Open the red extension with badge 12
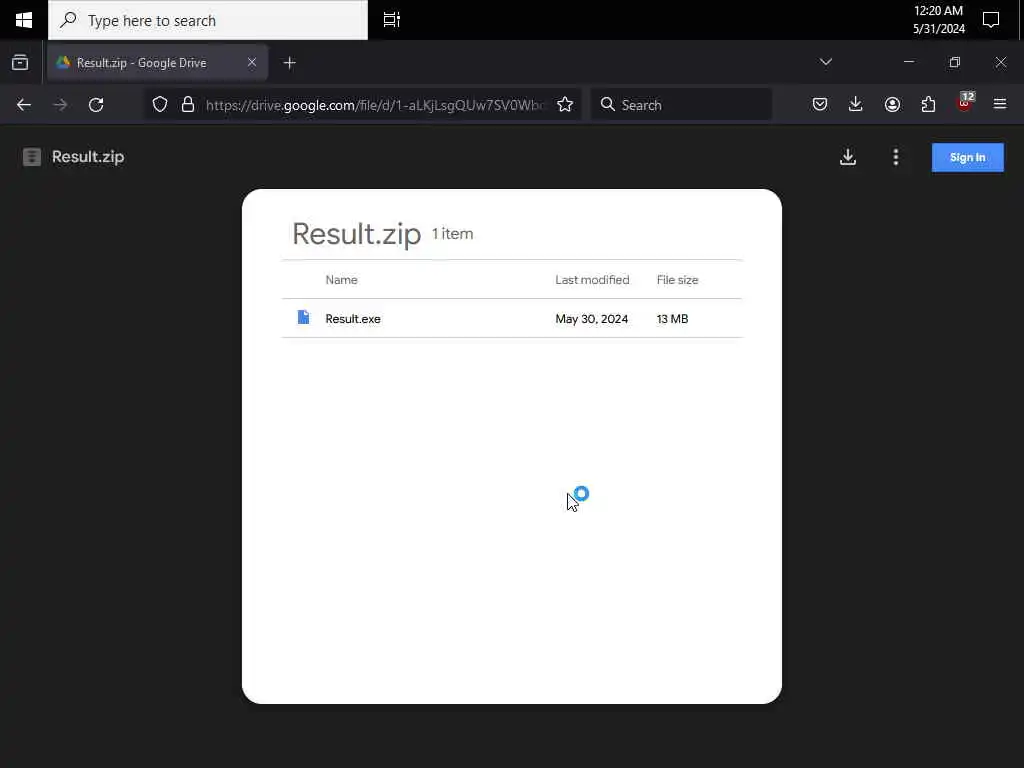Image resolution: width=1024 pixels, height=768 pixels. coord(965,103)
